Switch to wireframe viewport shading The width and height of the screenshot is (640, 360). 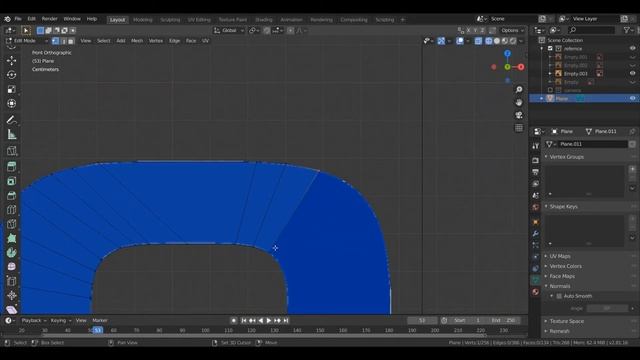pos(489,41)
